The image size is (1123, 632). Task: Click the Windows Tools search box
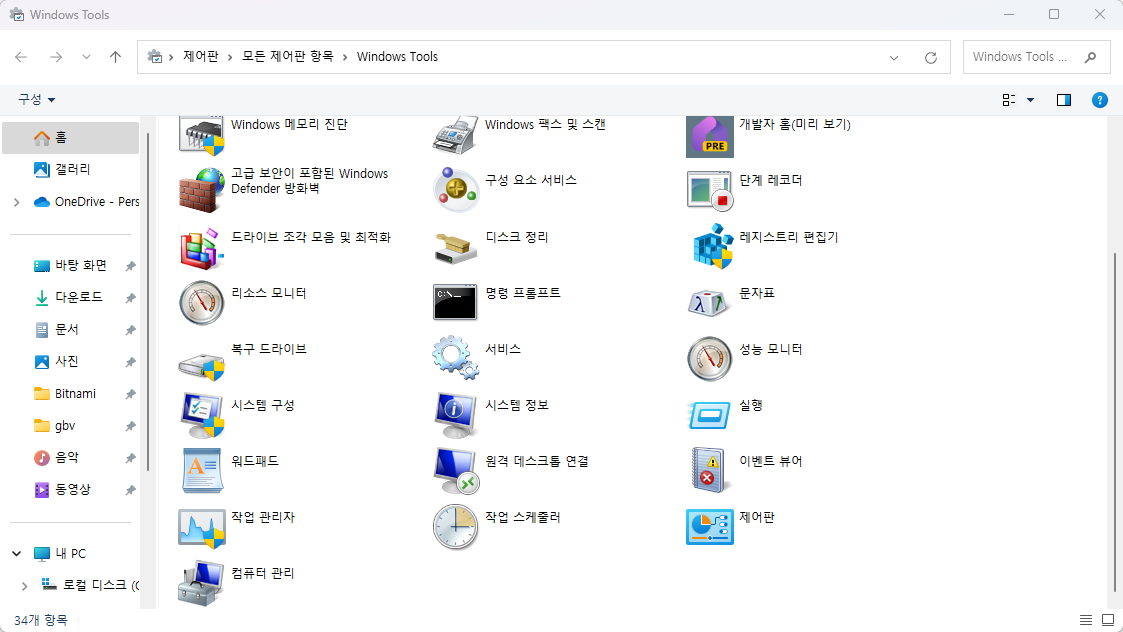pos(1037,57)
